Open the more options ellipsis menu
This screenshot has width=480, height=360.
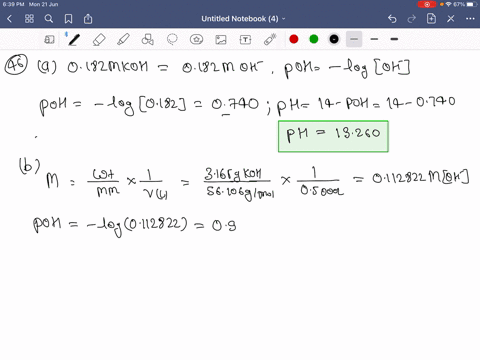coord(470,19)
